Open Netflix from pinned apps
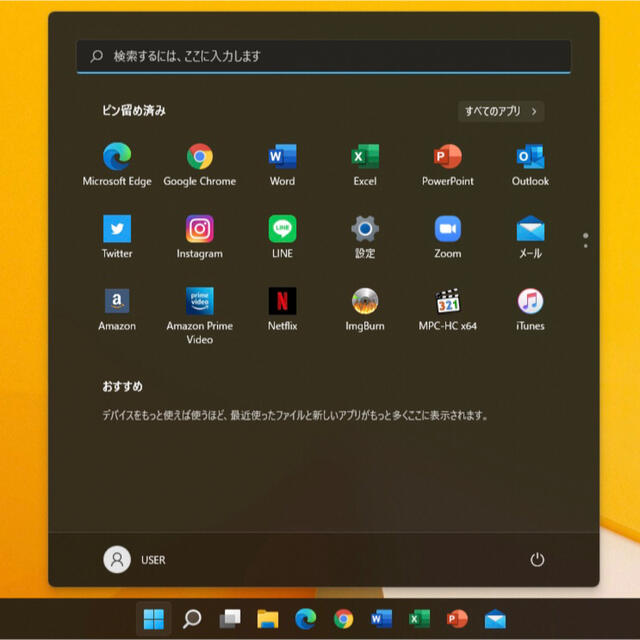Screen dimensions: 640x640 (x=282, y=309)
